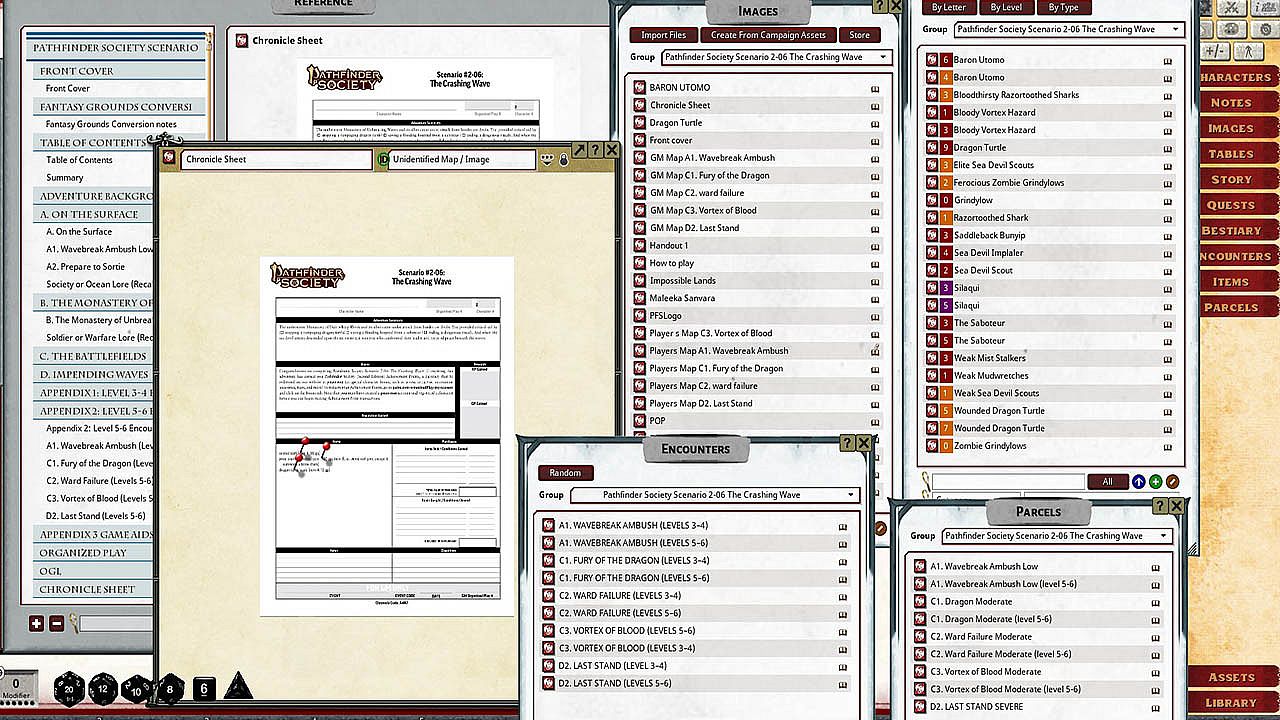Roll the d10 die

pos(137,688)
